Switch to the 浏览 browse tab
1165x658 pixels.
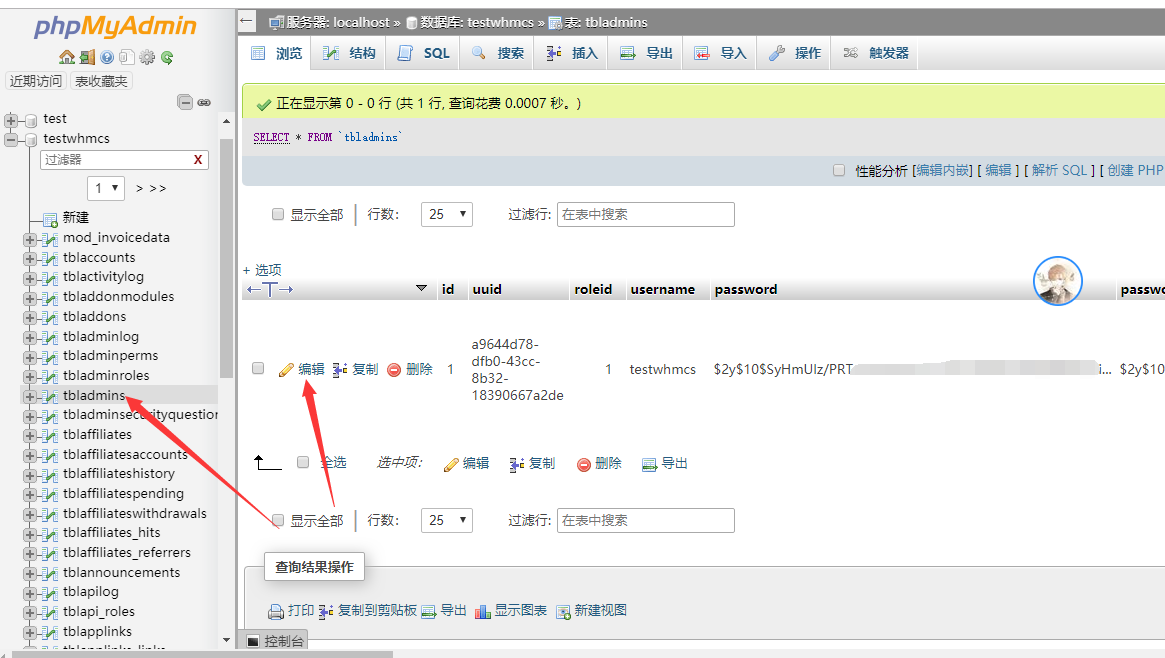pyautogui.click(x=276, y=53)
